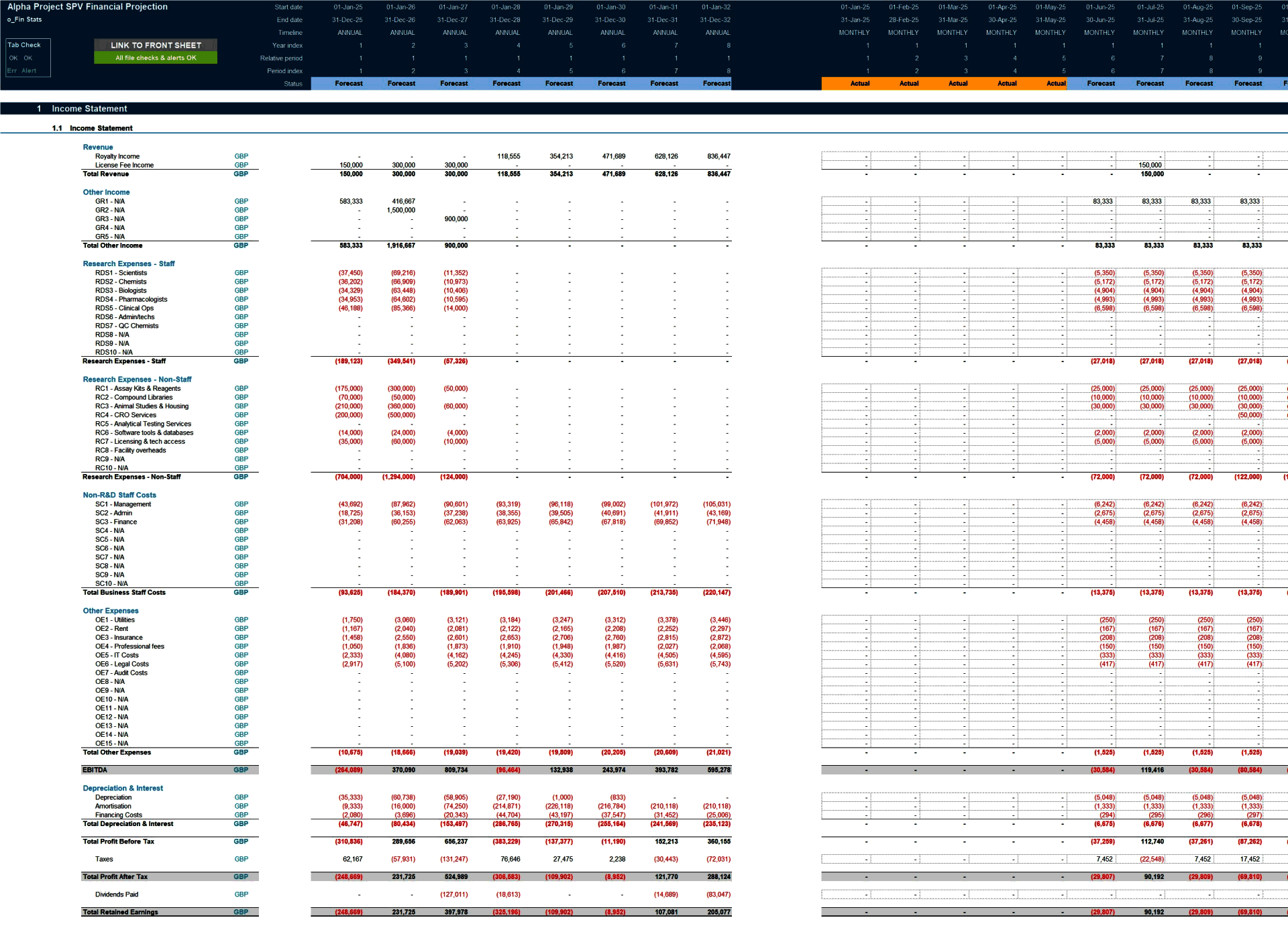1288x928 pixels.
Task: Select the OE7 - Audit Costs label
Action: 121,673
